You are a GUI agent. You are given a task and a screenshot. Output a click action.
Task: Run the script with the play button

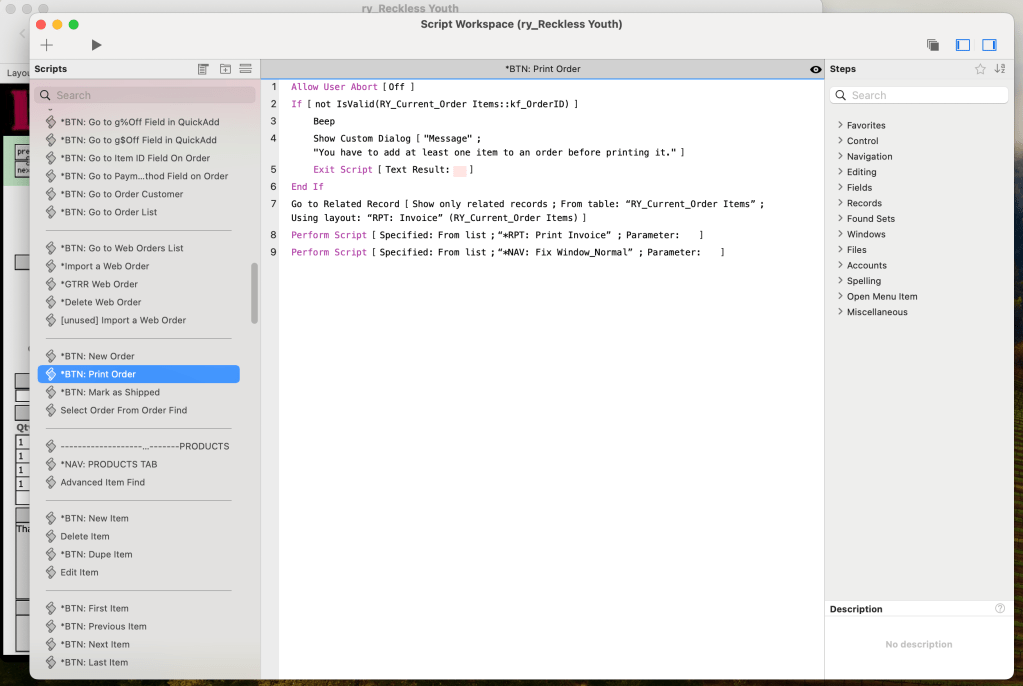[96, 45]
